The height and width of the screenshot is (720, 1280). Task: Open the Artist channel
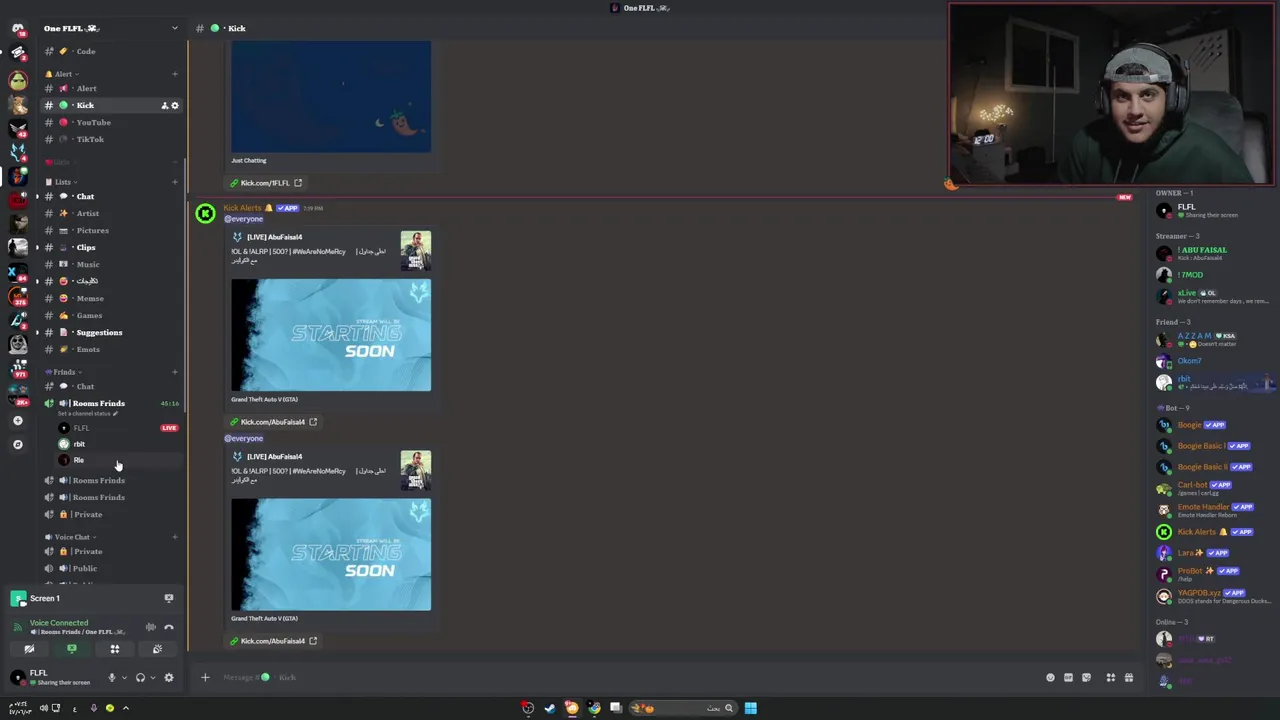pos(110,213)
